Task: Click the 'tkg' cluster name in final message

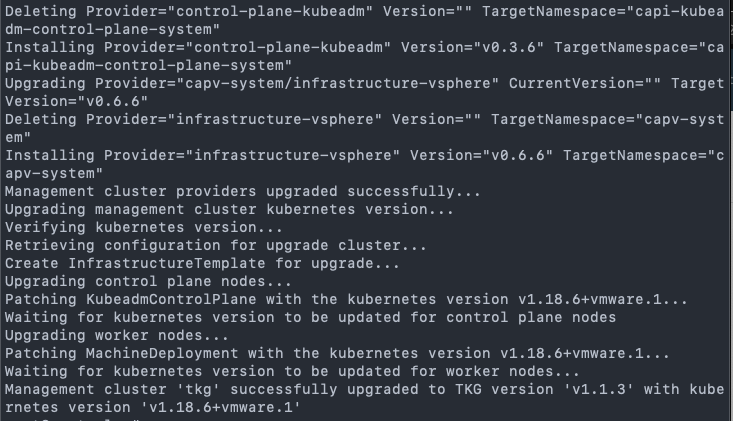Action: [x=198, y=389]
